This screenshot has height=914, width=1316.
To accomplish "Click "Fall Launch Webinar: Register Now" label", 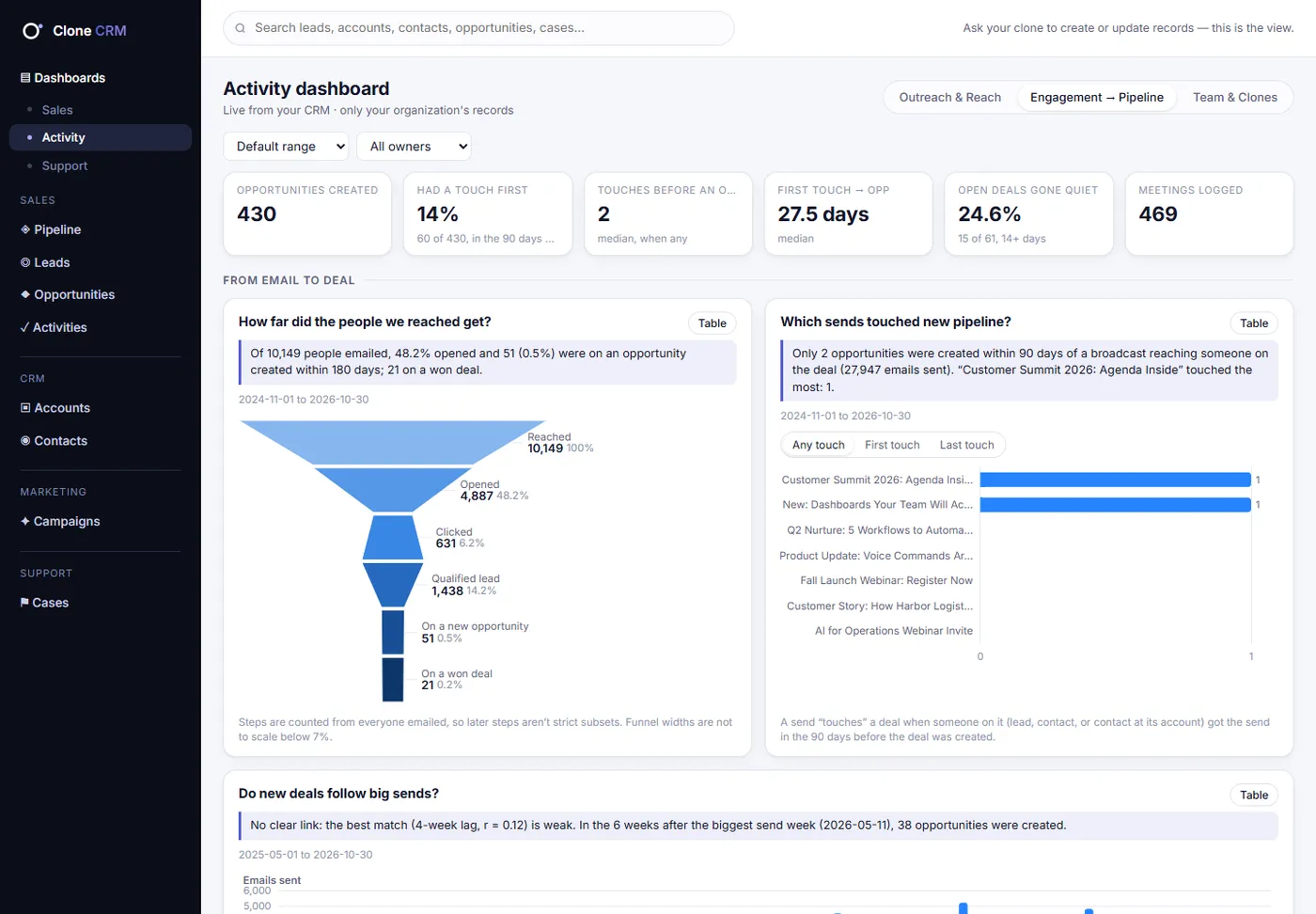I will coord(886,581).
